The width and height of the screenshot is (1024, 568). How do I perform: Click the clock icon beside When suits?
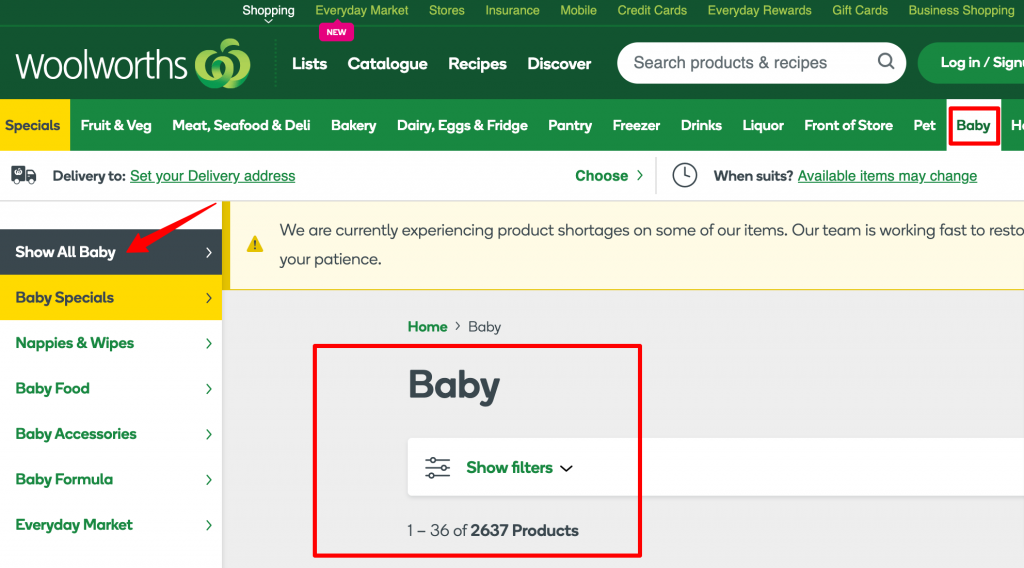684,176
